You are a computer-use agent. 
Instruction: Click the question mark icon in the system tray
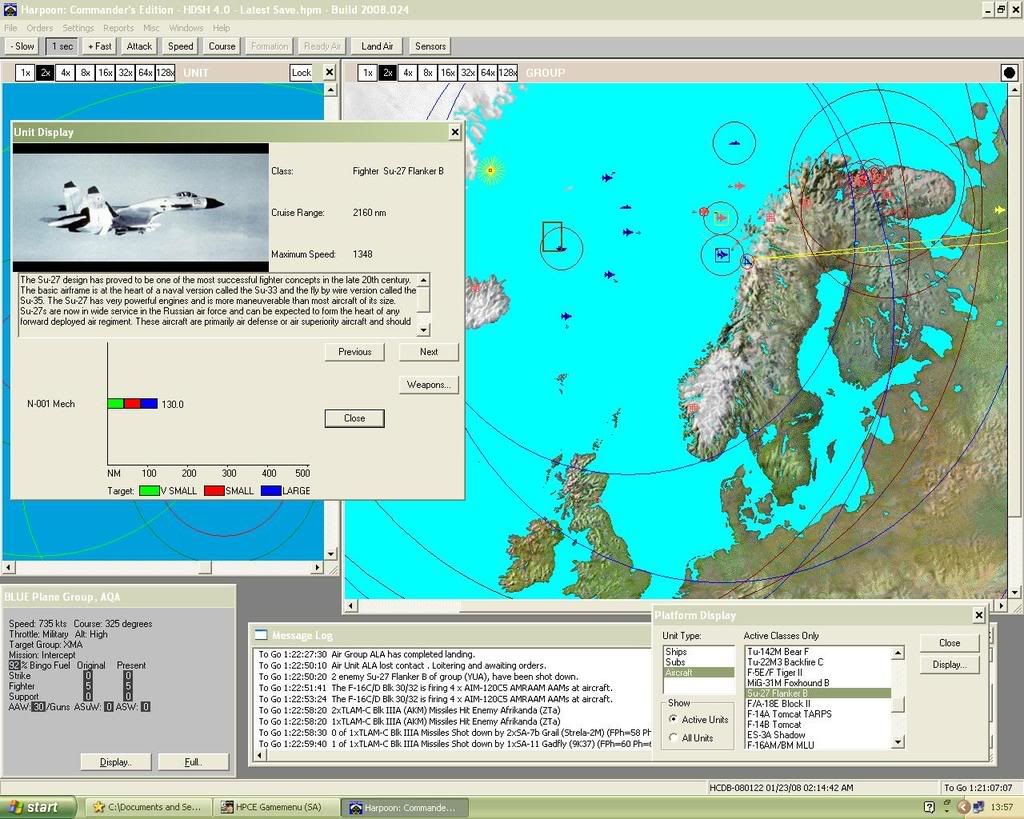click(x=929, y=808)
